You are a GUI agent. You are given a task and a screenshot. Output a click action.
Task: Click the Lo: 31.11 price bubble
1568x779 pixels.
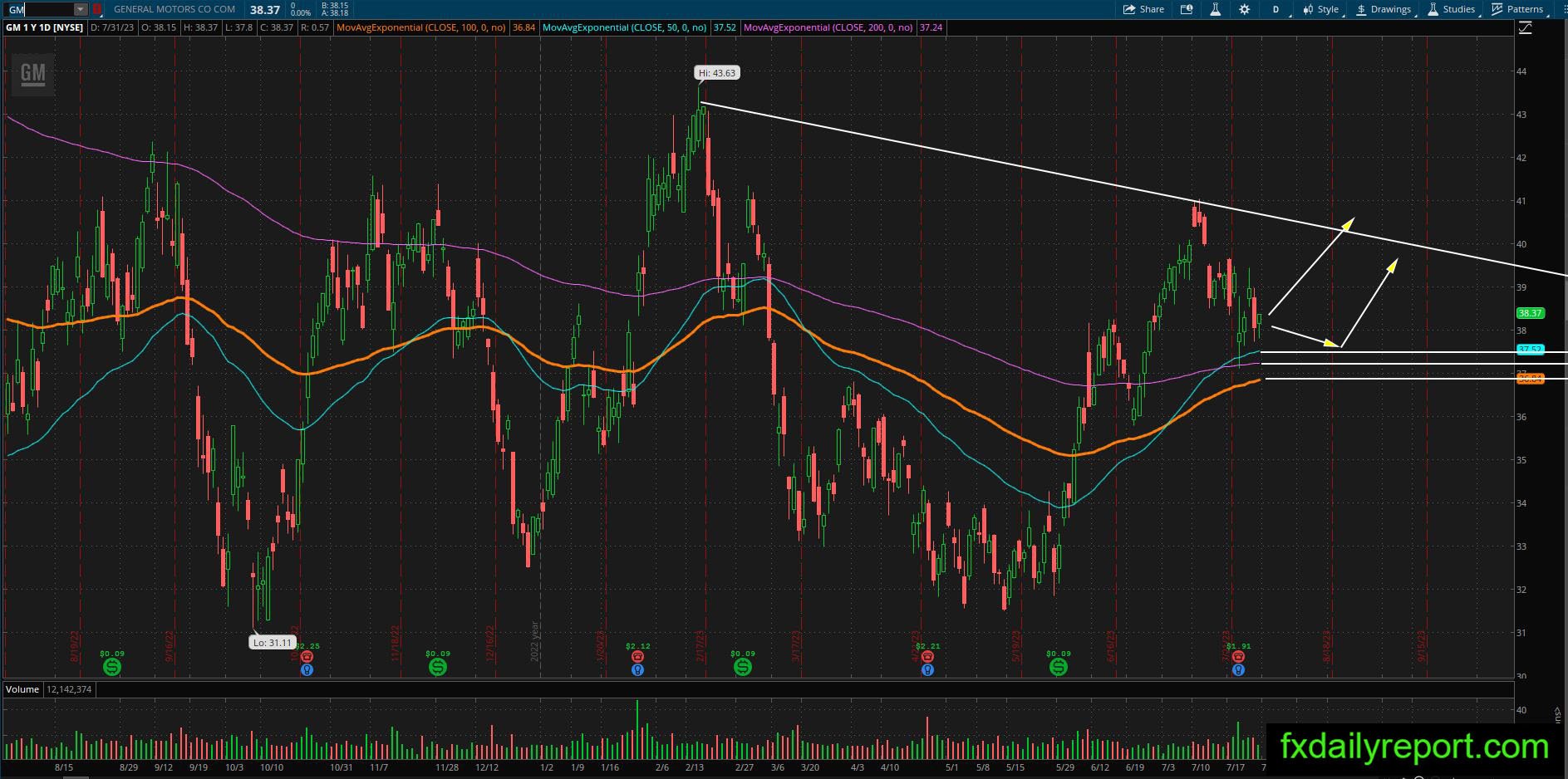click(273, 642)
